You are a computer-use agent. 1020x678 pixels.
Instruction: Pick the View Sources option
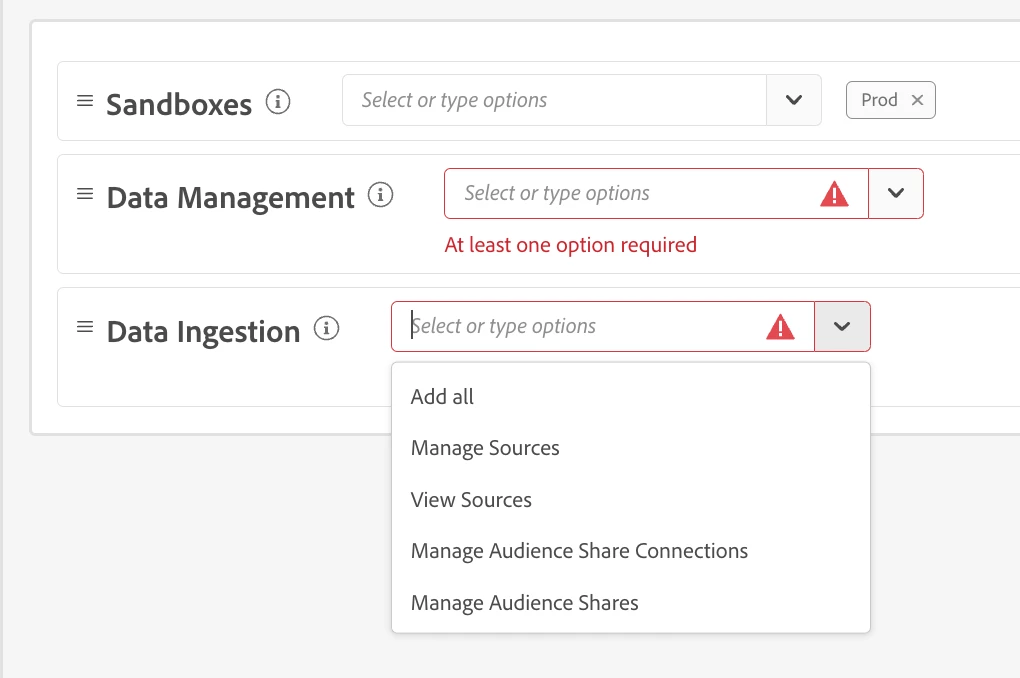(x=471, y=500)
